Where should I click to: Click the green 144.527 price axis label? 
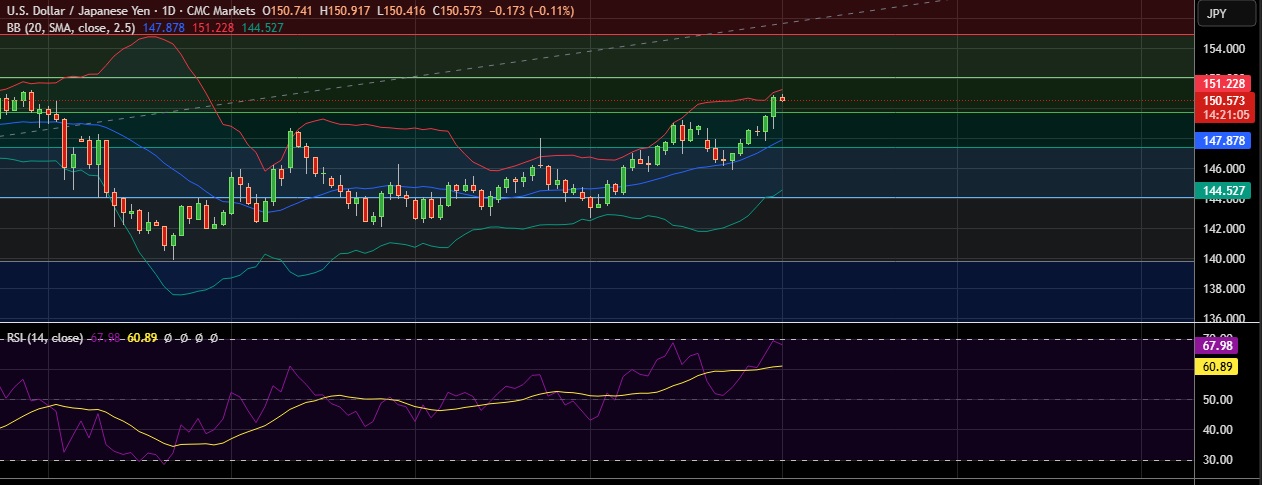click(1223, 189)
